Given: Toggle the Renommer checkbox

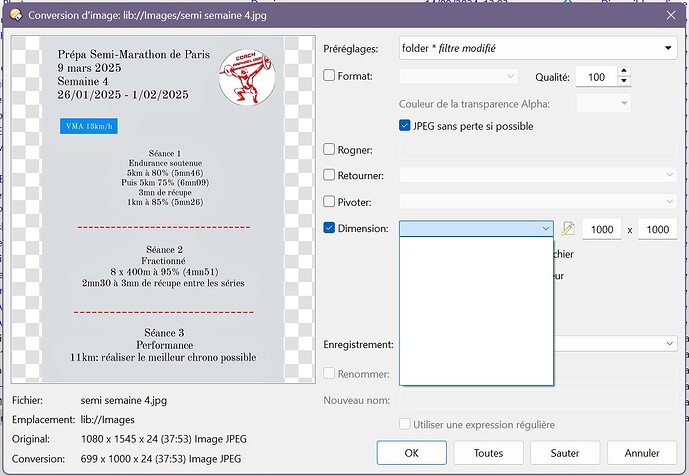Looking at the screenshot, I should pos(329,374).
